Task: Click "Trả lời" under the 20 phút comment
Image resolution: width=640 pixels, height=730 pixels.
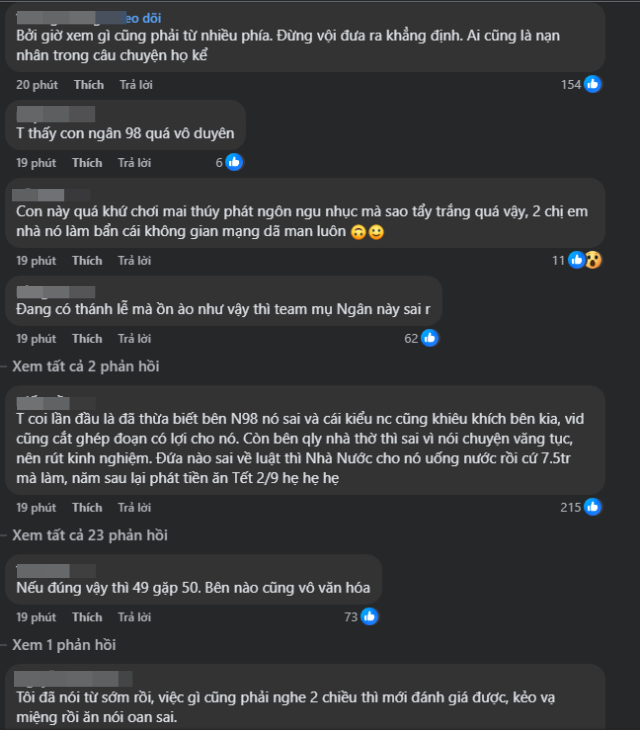Action: tap(134, 85)
